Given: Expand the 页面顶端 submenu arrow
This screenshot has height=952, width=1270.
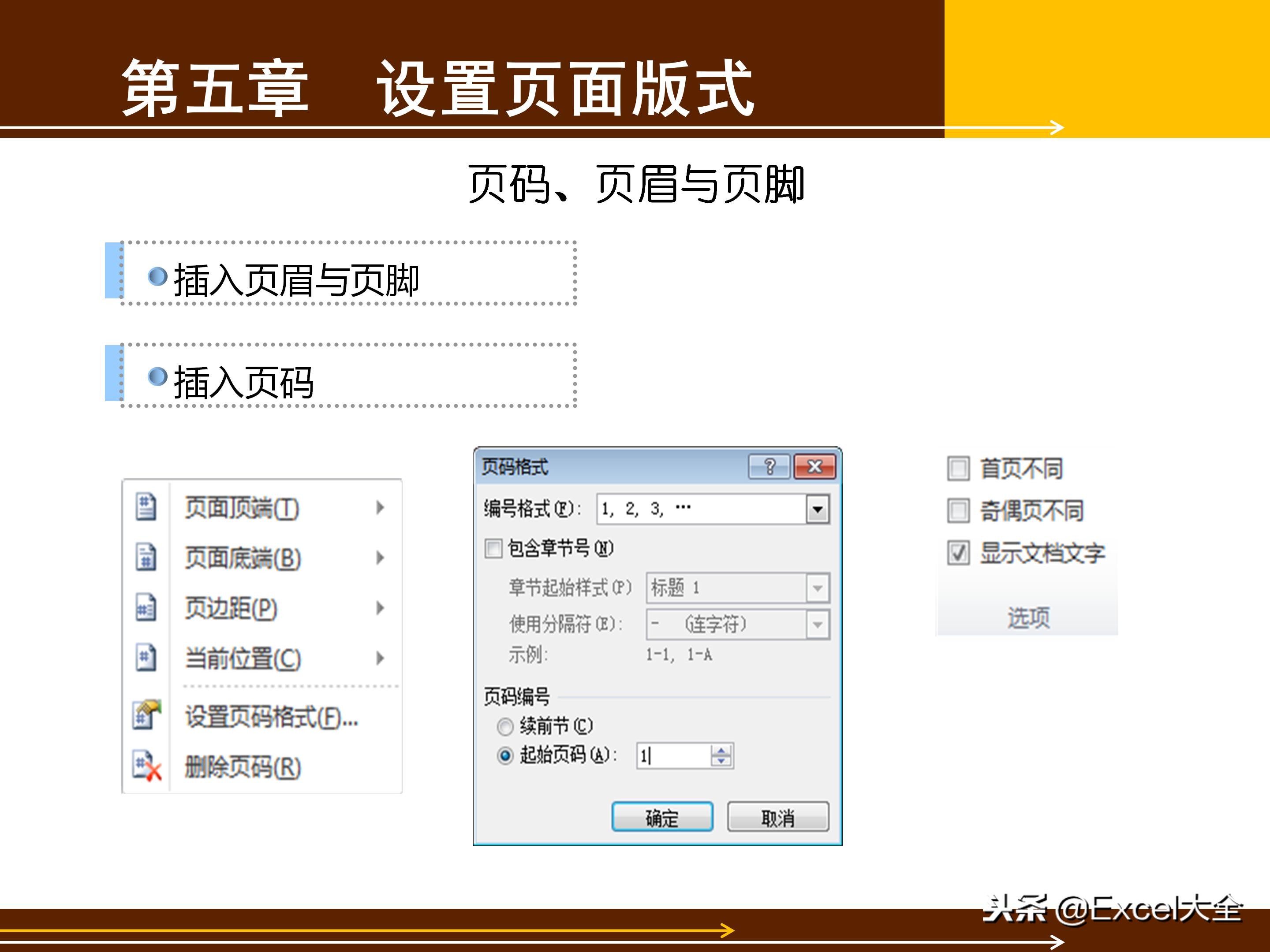Looking at the screenshot, I should click(x=380, y=507).
